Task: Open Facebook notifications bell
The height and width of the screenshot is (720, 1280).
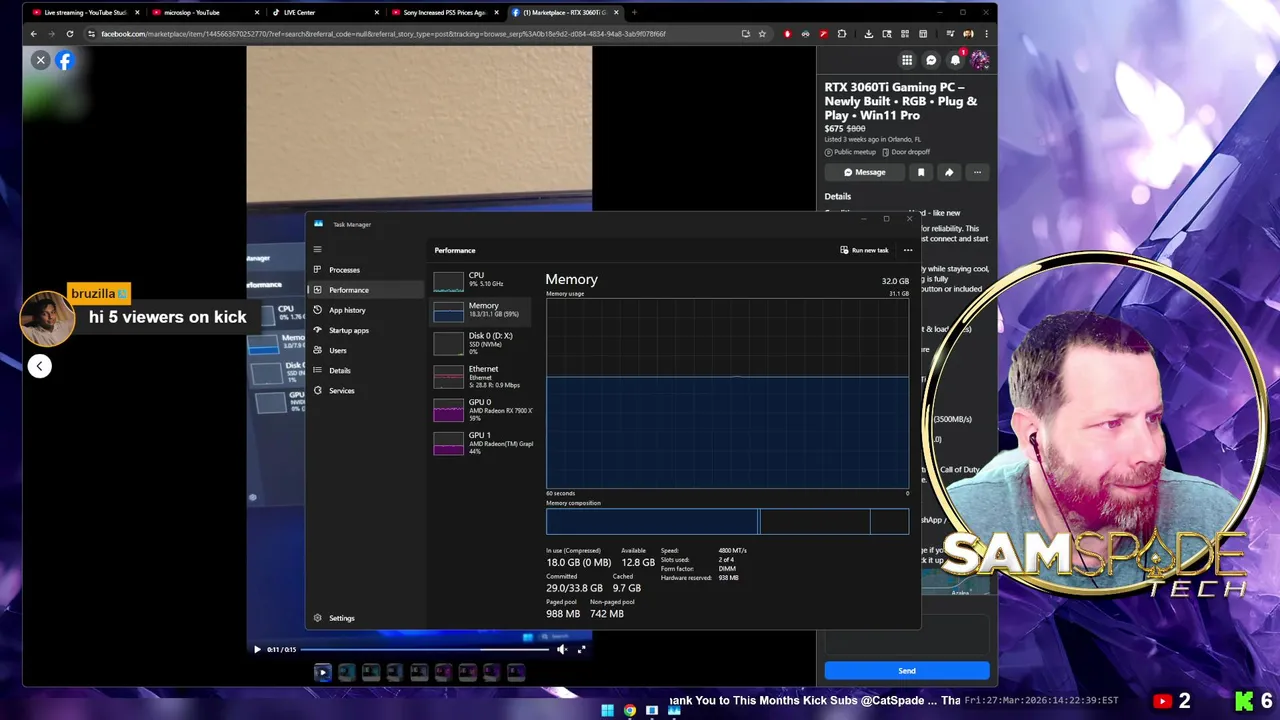Action: click(956, 60)
